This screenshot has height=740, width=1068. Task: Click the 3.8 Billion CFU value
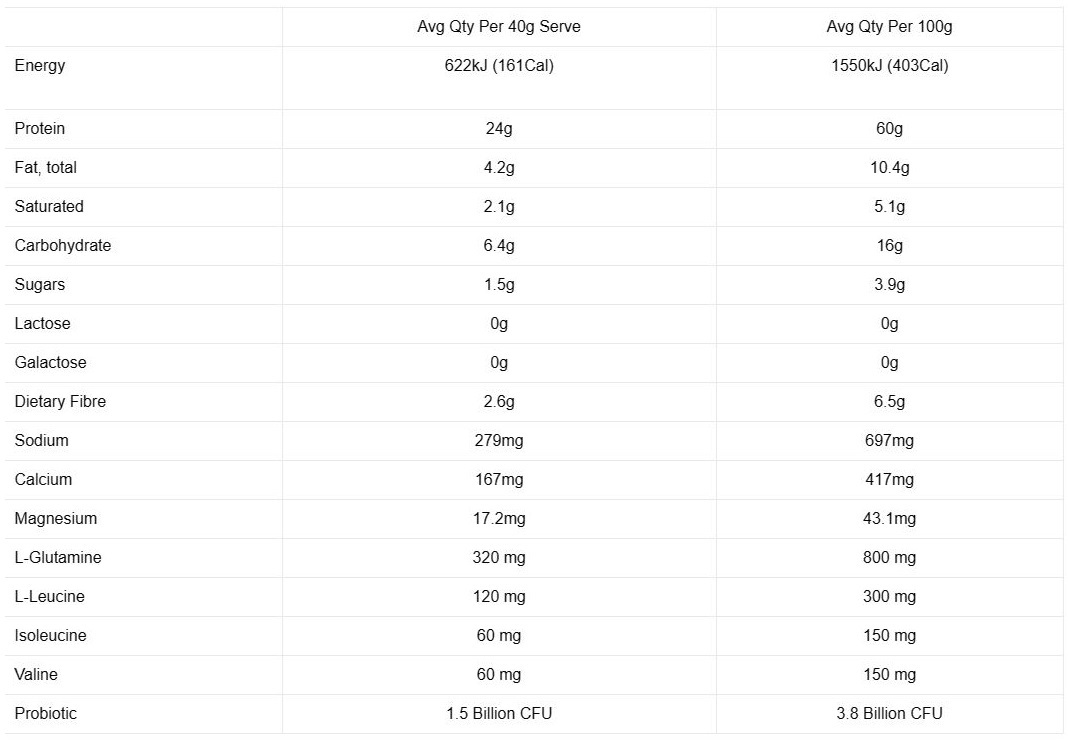coord(889,713)
